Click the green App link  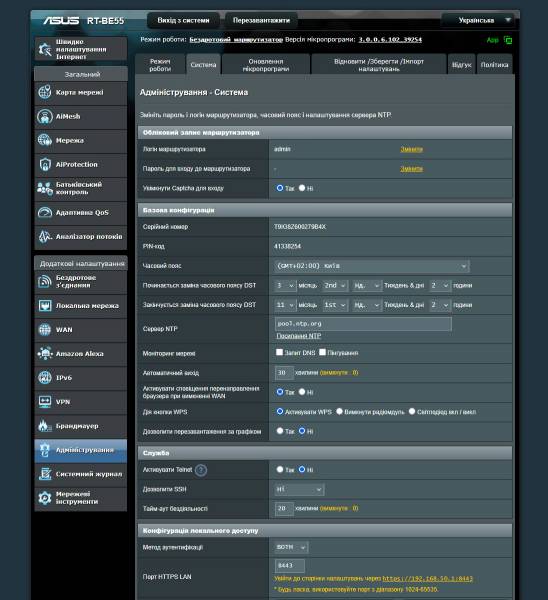click(493, 40)
